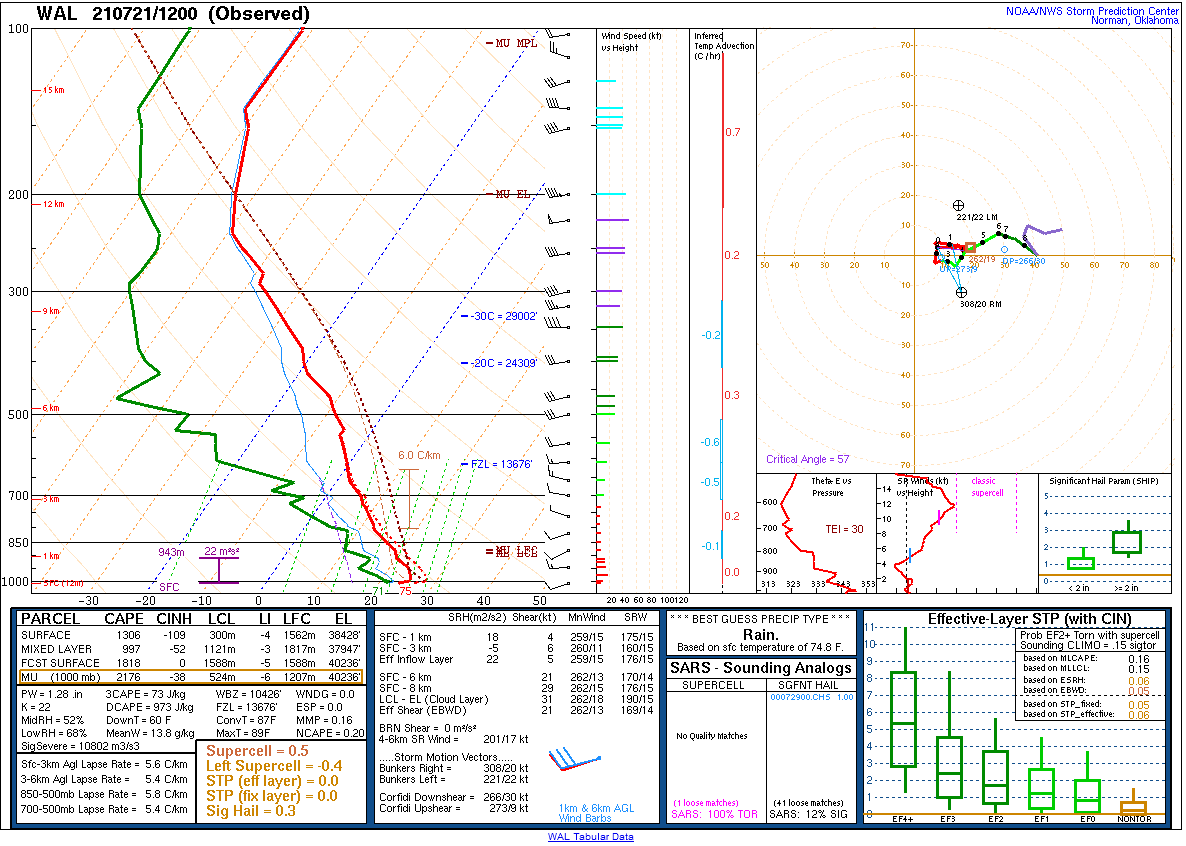Click the STP (fix layer) = 0.0 value
Image resolution: width=1186 pixels, height=846 pixels.
[x=272, y=796]
